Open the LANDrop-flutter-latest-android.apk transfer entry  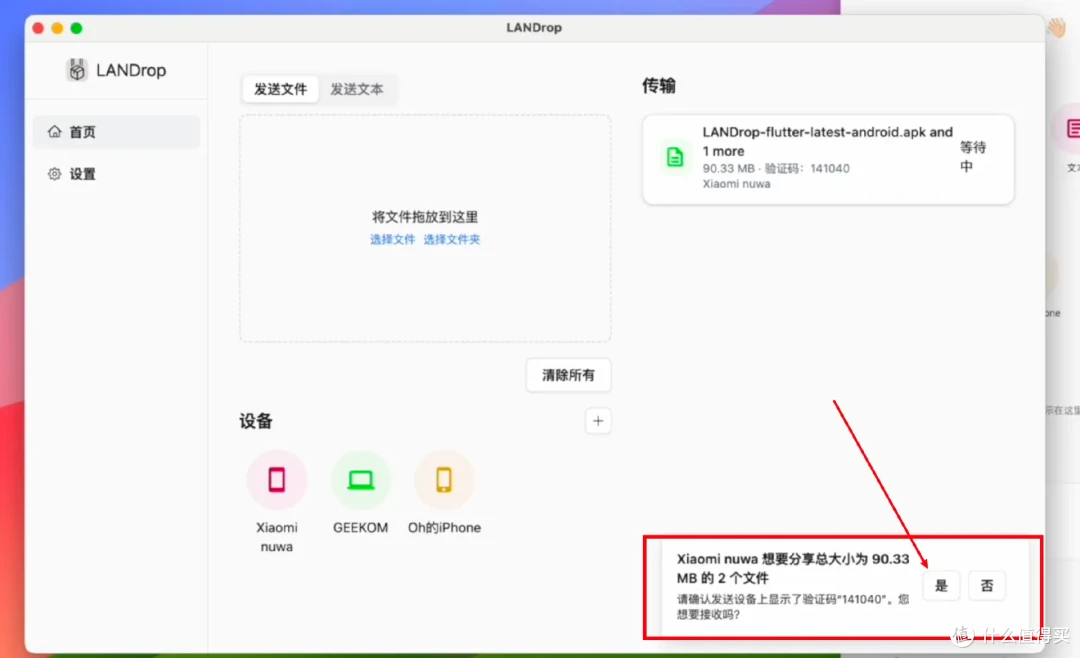point(828,159)
